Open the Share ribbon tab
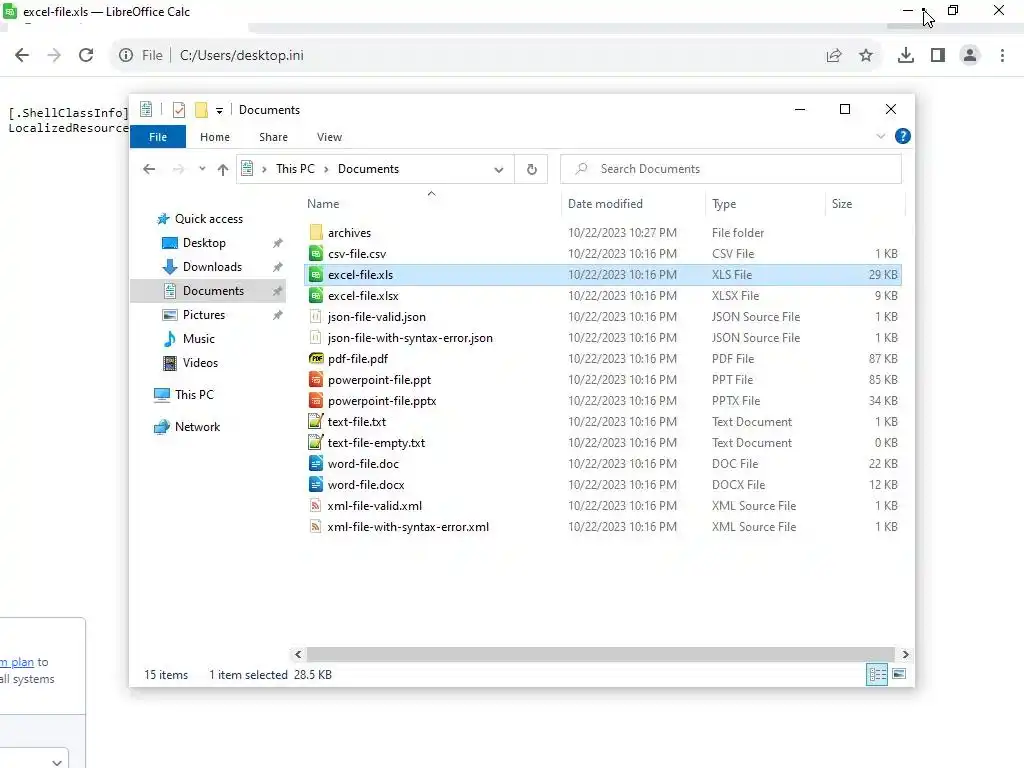This screenshot has height=768, width=1024. pos(273,137)
